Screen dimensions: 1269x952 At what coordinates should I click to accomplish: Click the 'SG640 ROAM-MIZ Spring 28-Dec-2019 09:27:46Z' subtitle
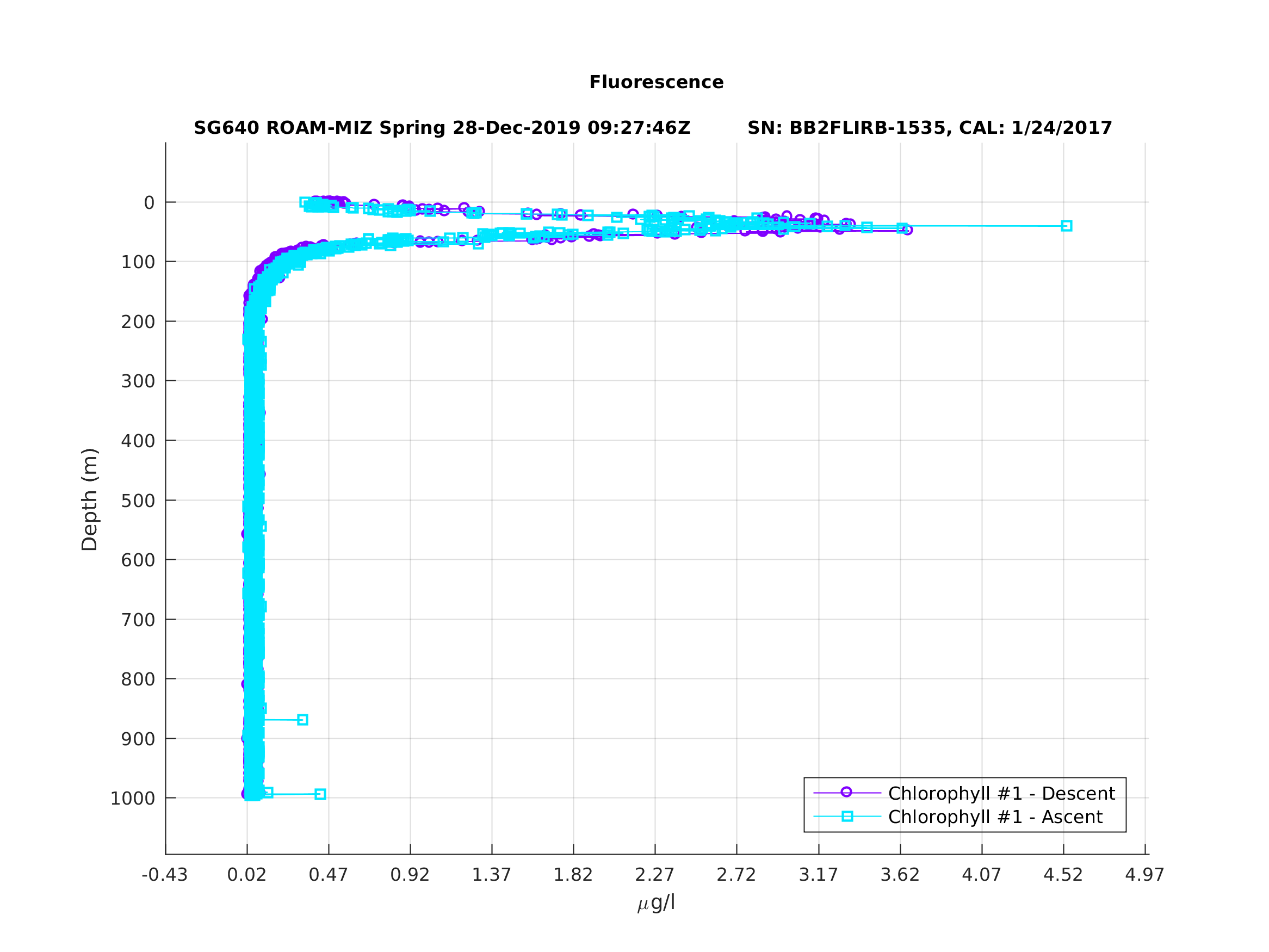(442, 128)
